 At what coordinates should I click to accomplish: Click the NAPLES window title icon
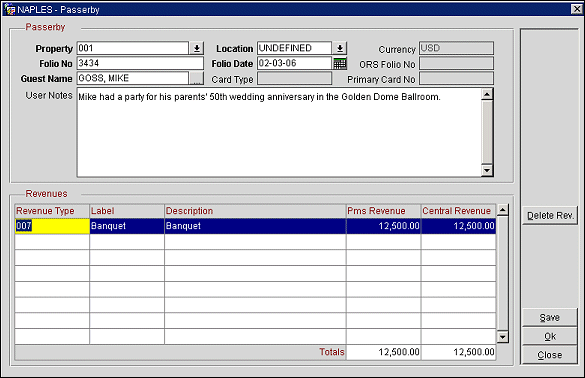click(x=10, y=9)
